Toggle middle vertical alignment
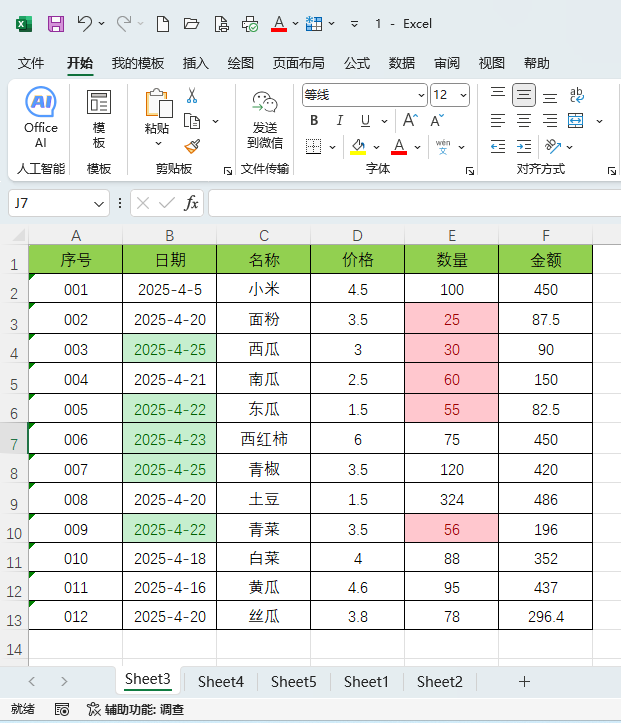Image resolution: width=621 pixels, height=723 pixels. [x=524, y=95]
